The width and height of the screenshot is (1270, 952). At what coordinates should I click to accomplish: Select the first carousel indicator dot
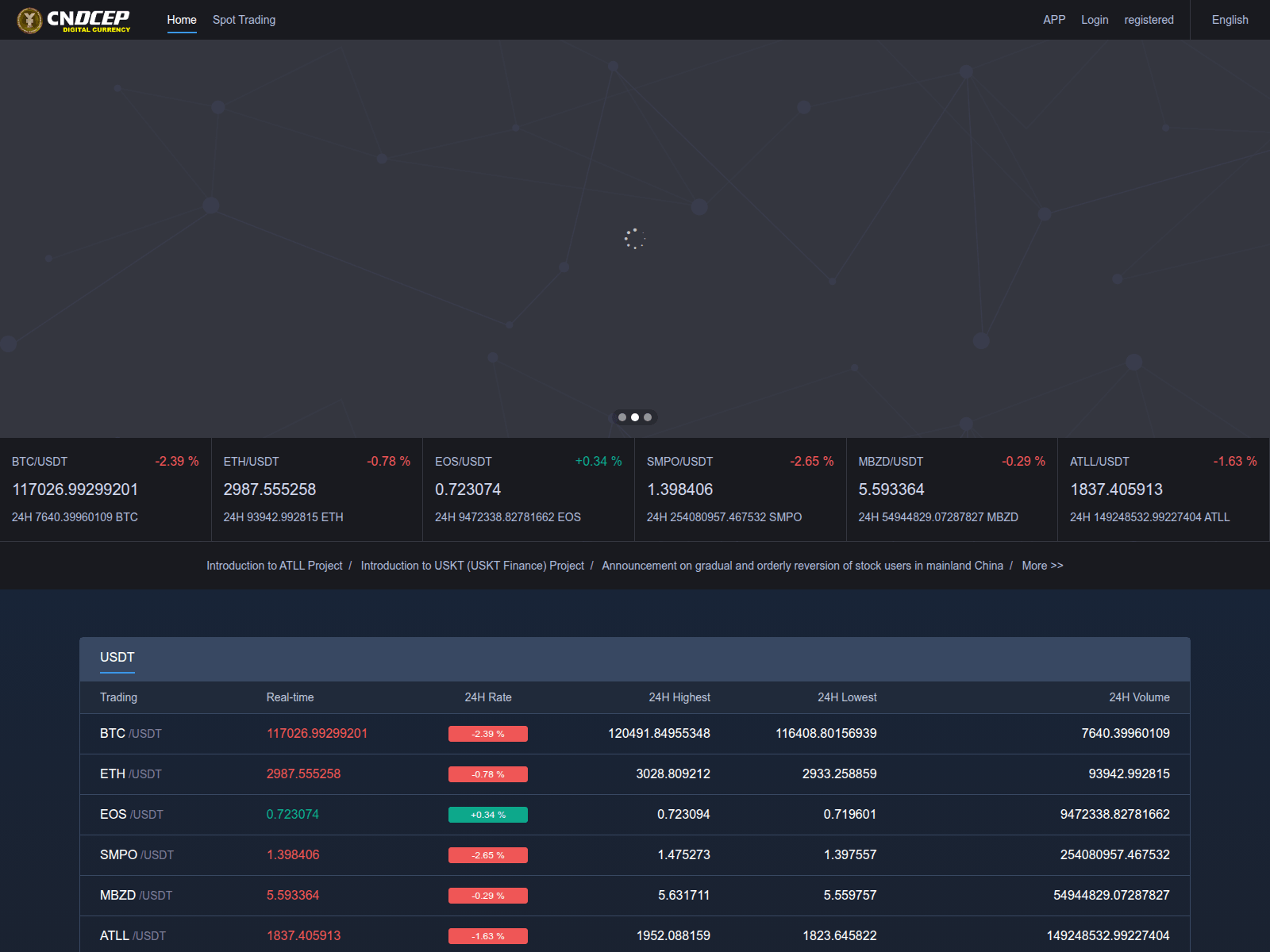622,417
